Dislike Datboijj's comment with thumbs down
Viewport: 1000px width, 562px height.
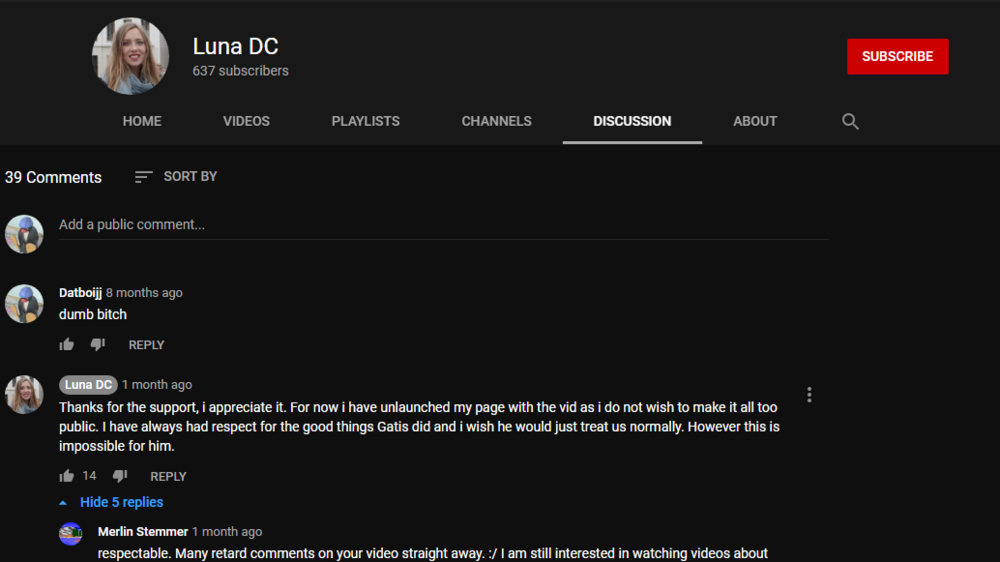pyautogui.click(x=98, y=345)
